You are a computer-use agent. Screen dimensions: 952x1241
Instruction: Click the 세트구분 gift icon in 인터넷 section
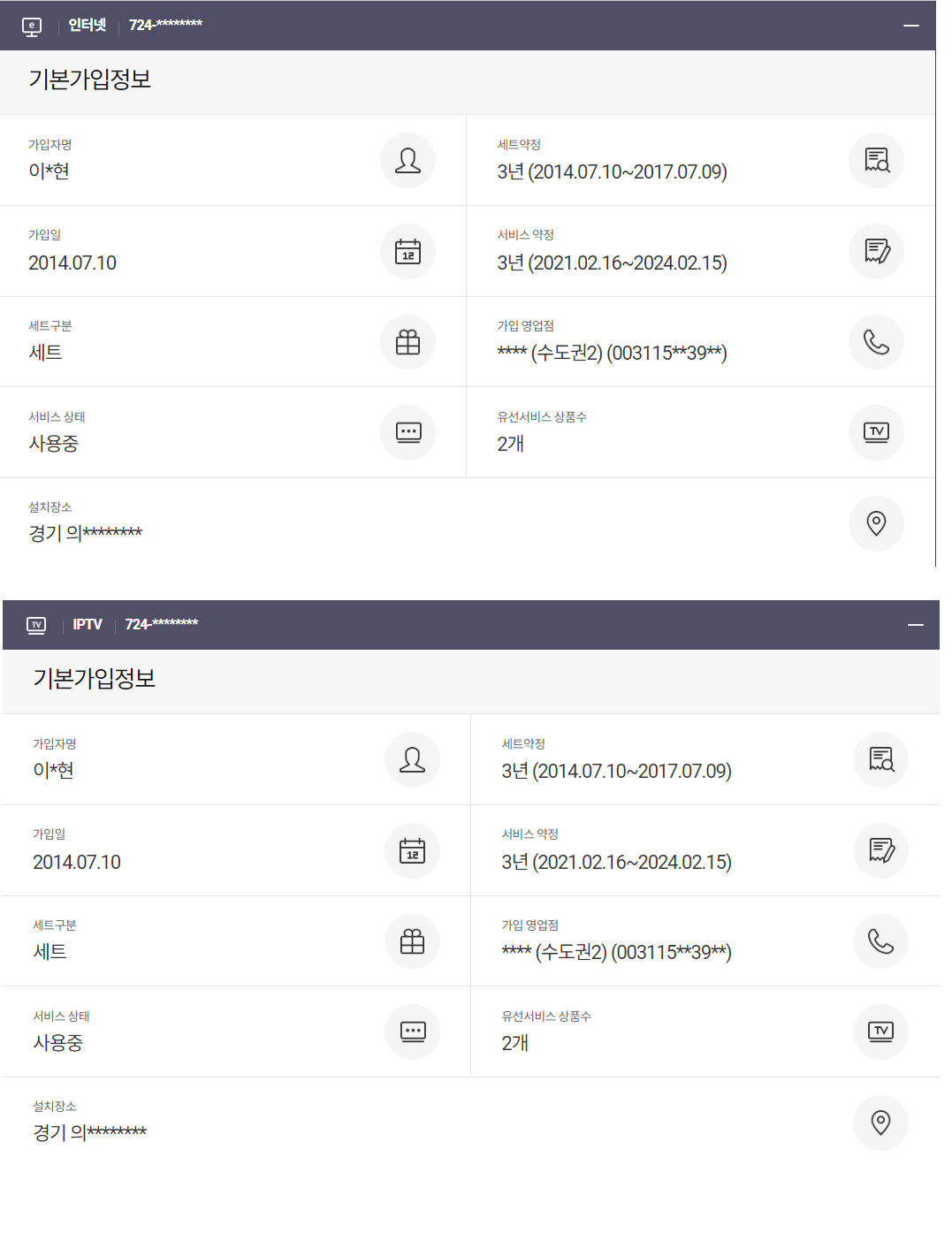(x=407, y=342)
